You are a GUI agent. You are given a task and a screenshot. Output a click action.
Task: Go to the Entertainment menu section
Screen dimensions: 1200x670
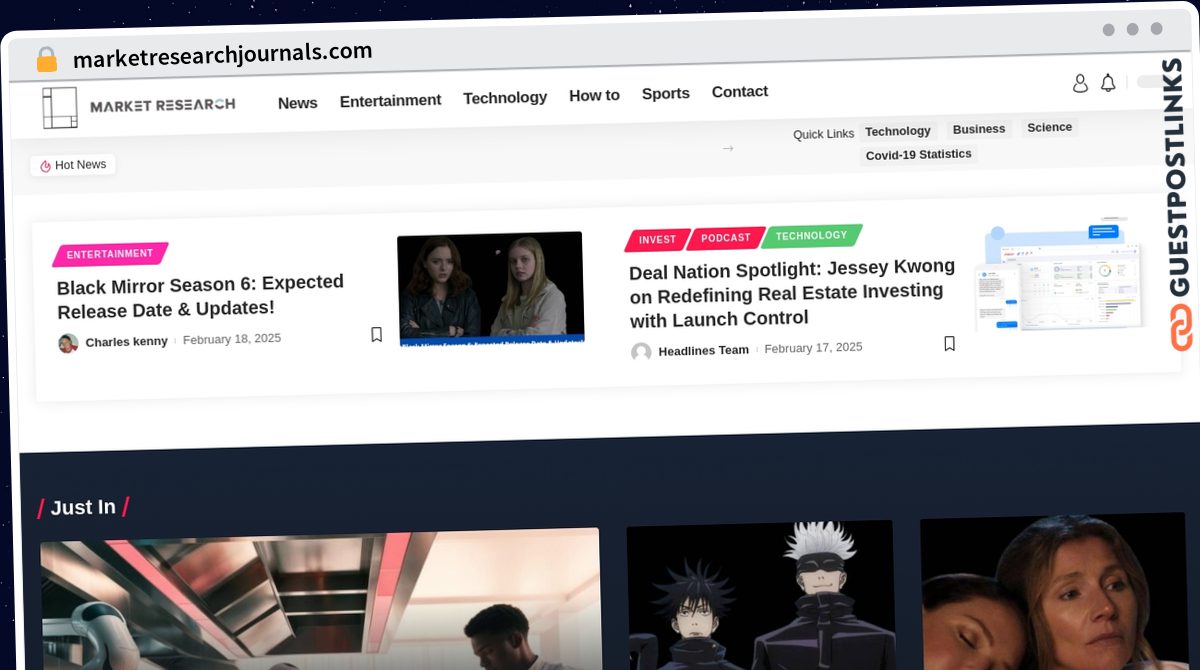click(x=390, y=100)
